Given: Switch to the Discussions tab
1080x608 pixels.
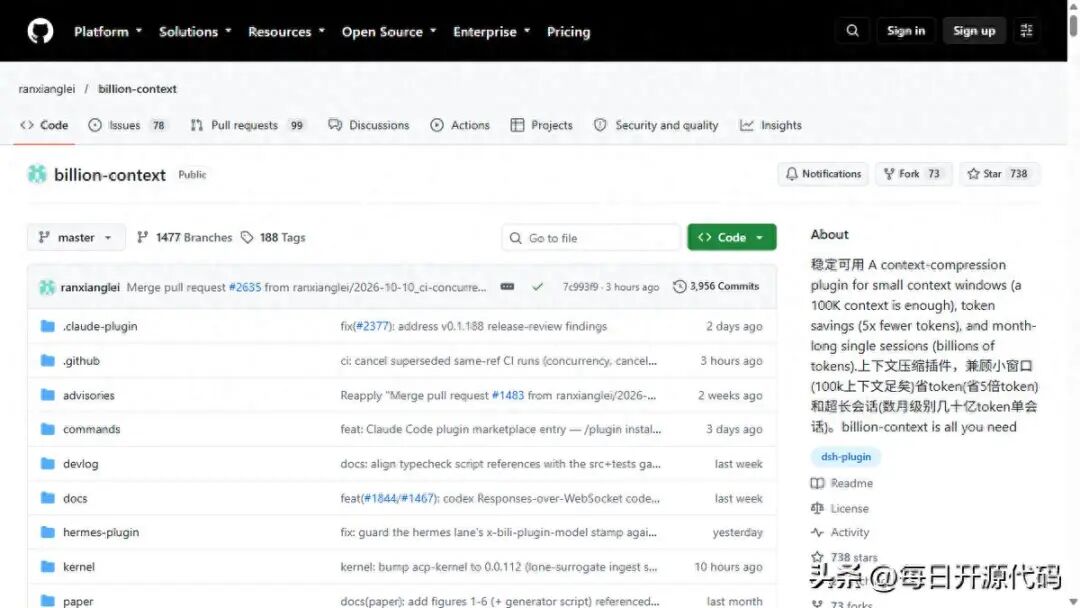Looking at the screenshot, I should 368,125.
